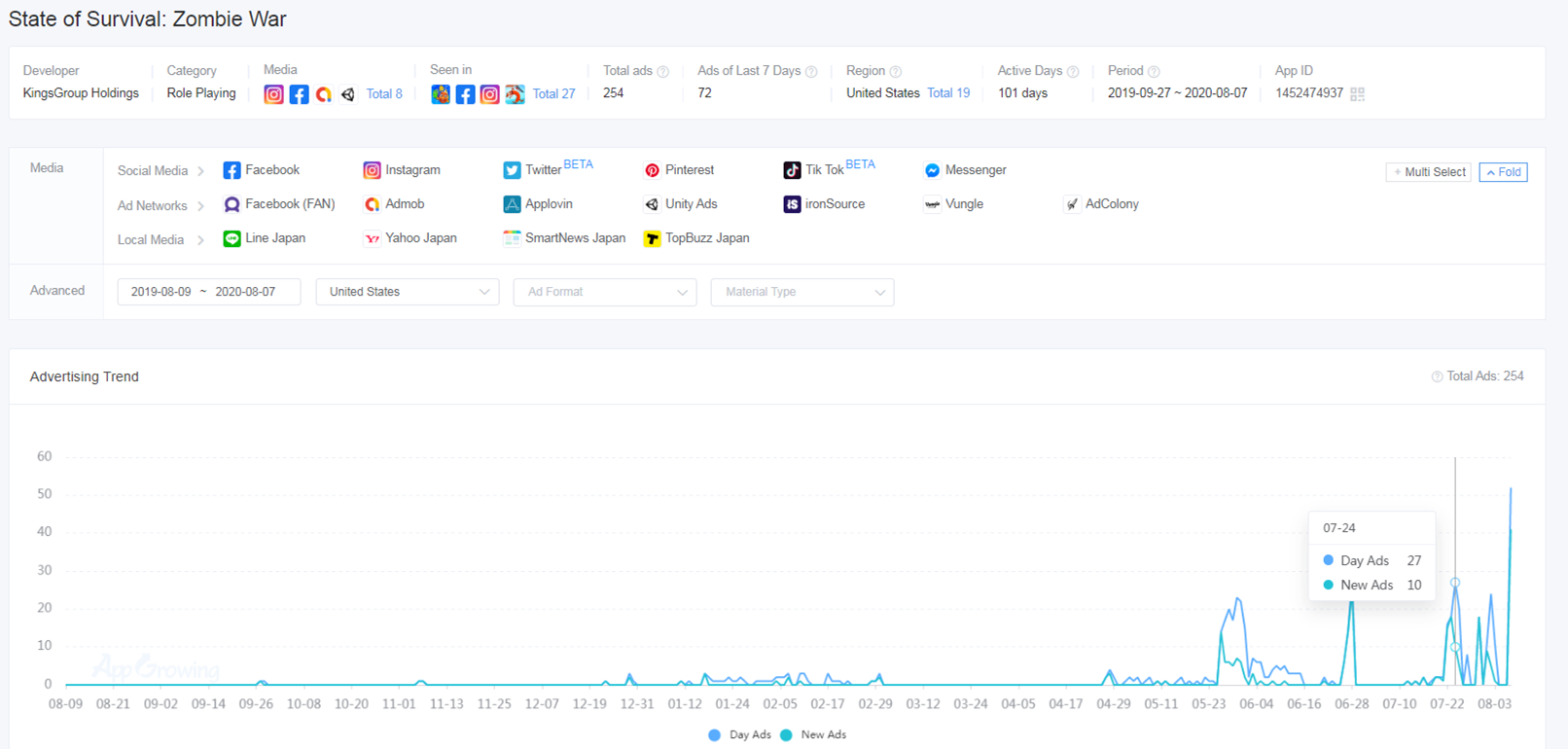
Task: Enable Multi Select for media
Action: tap(1428, 172)
